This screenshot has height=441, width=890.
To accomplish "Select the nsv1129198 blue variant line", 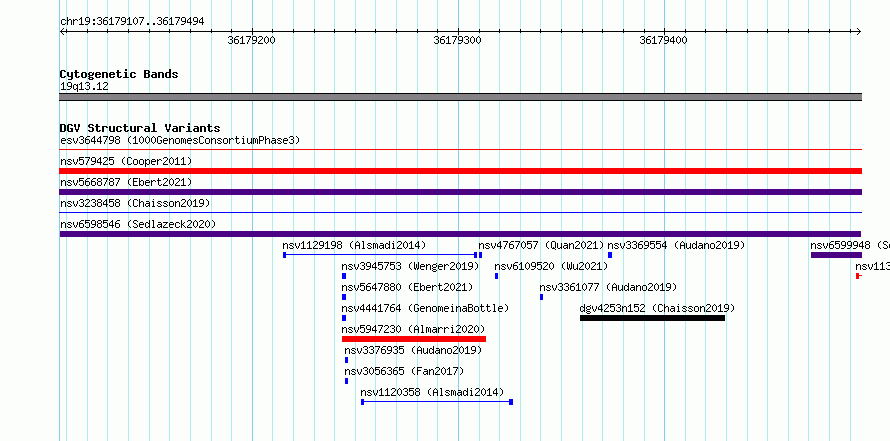I will pyautogui.click(x=380, y=255).
